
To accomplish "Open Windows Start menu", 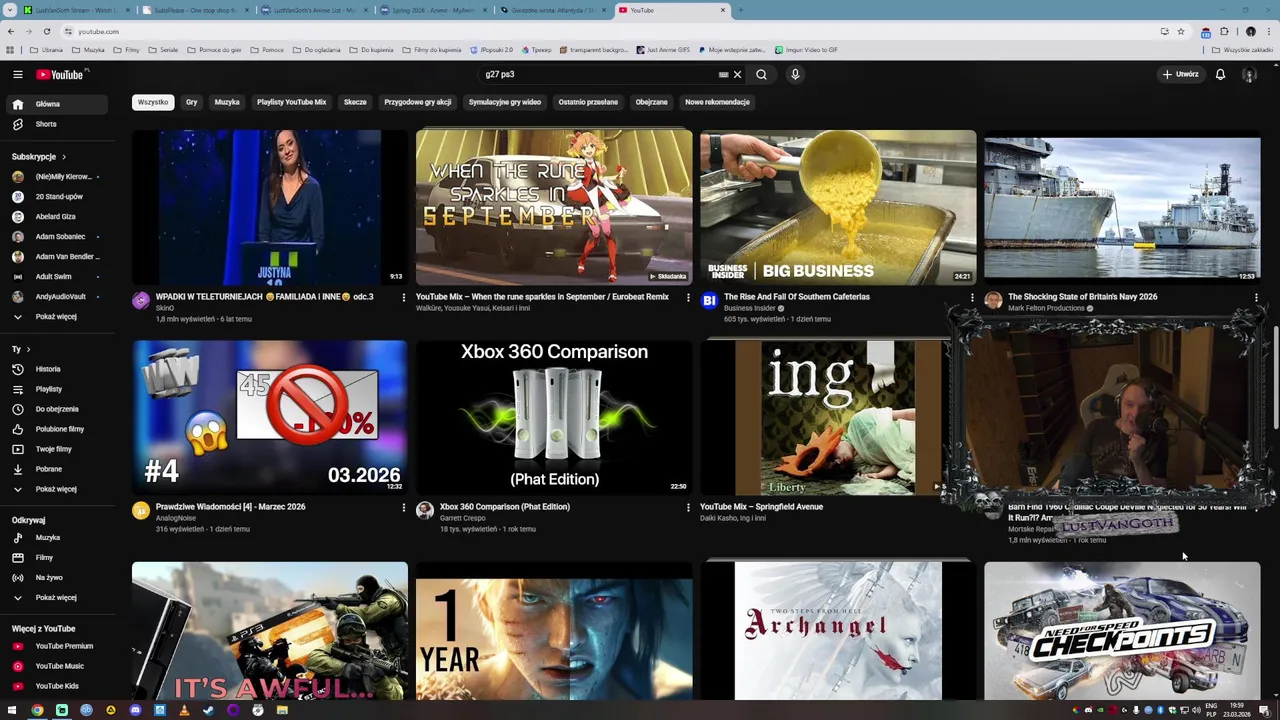I will point(12,710).
